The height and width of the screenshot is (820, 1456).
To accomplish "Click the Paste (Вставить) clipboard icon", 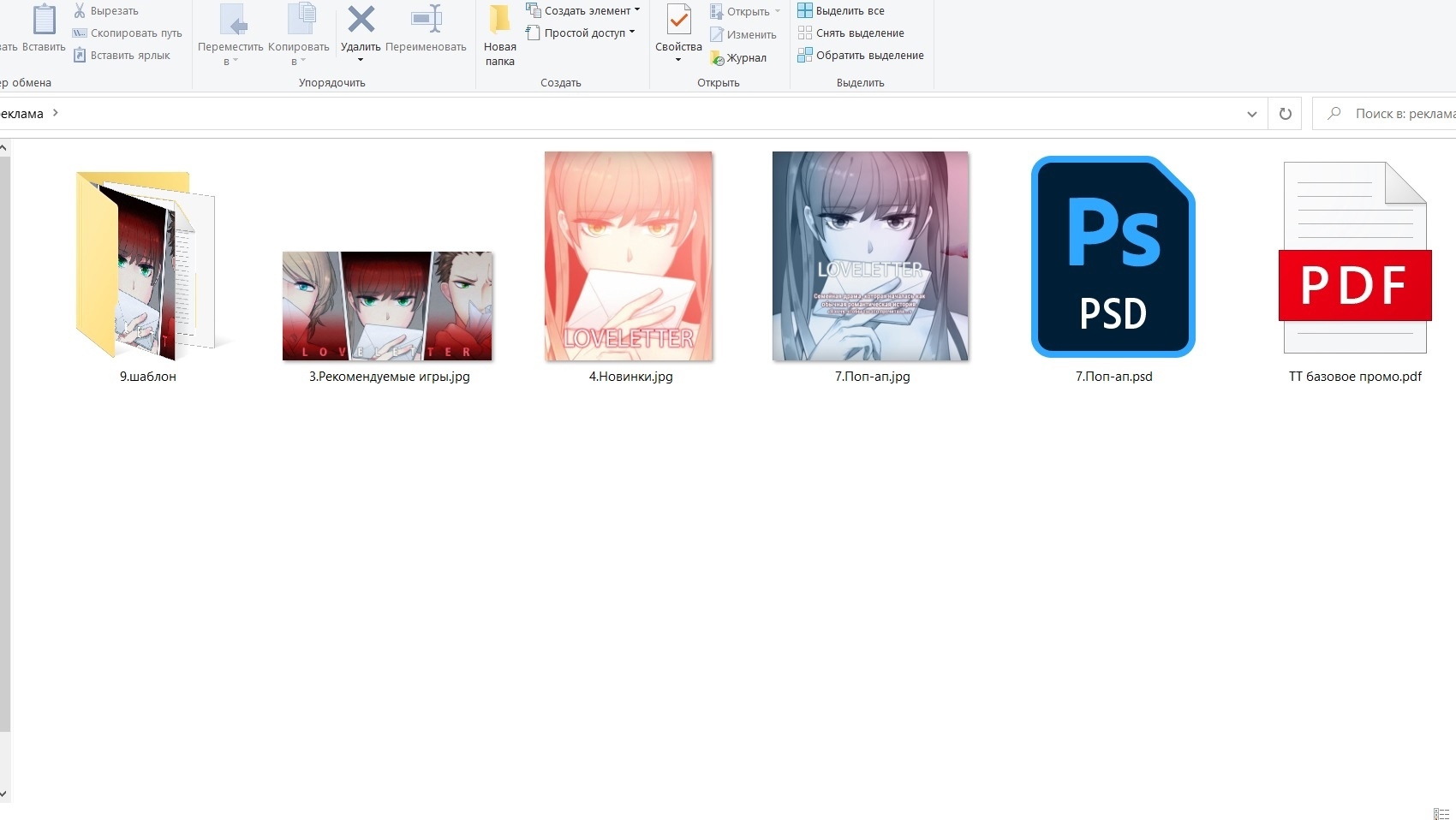I will click(x=44, y=19).
